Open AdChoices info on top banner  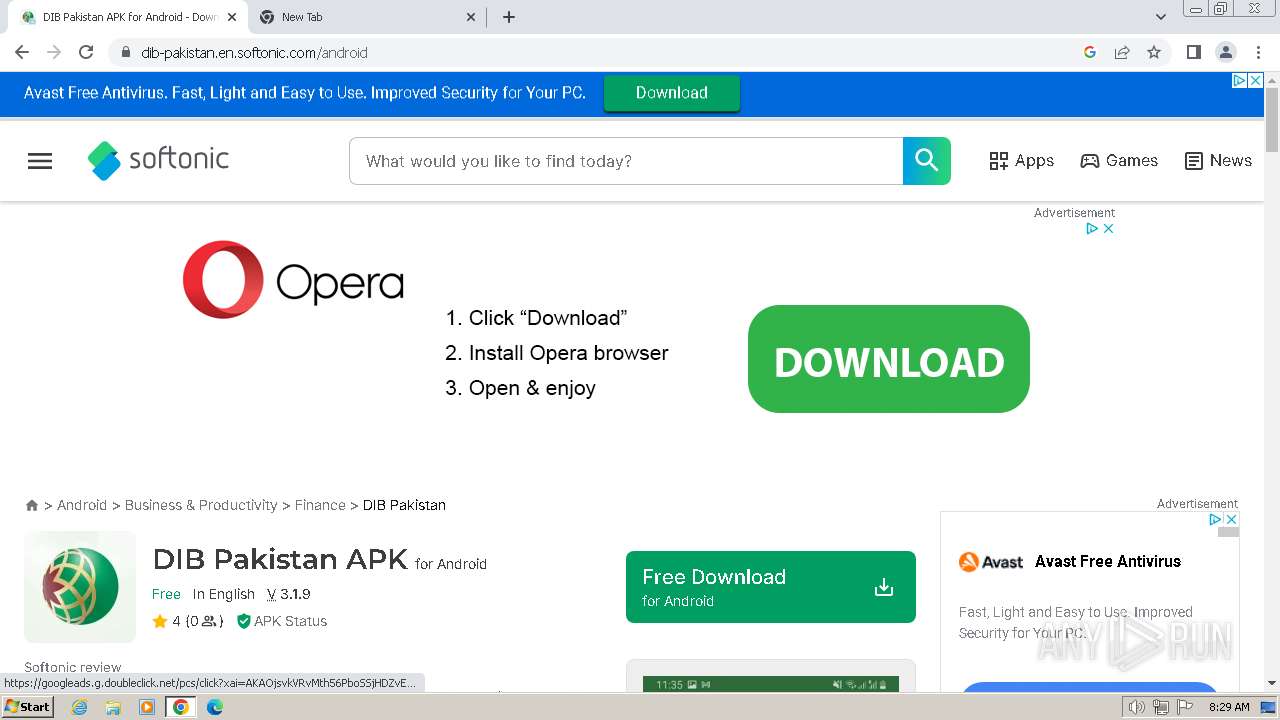pyautogui.click(x=1239, y=81)
